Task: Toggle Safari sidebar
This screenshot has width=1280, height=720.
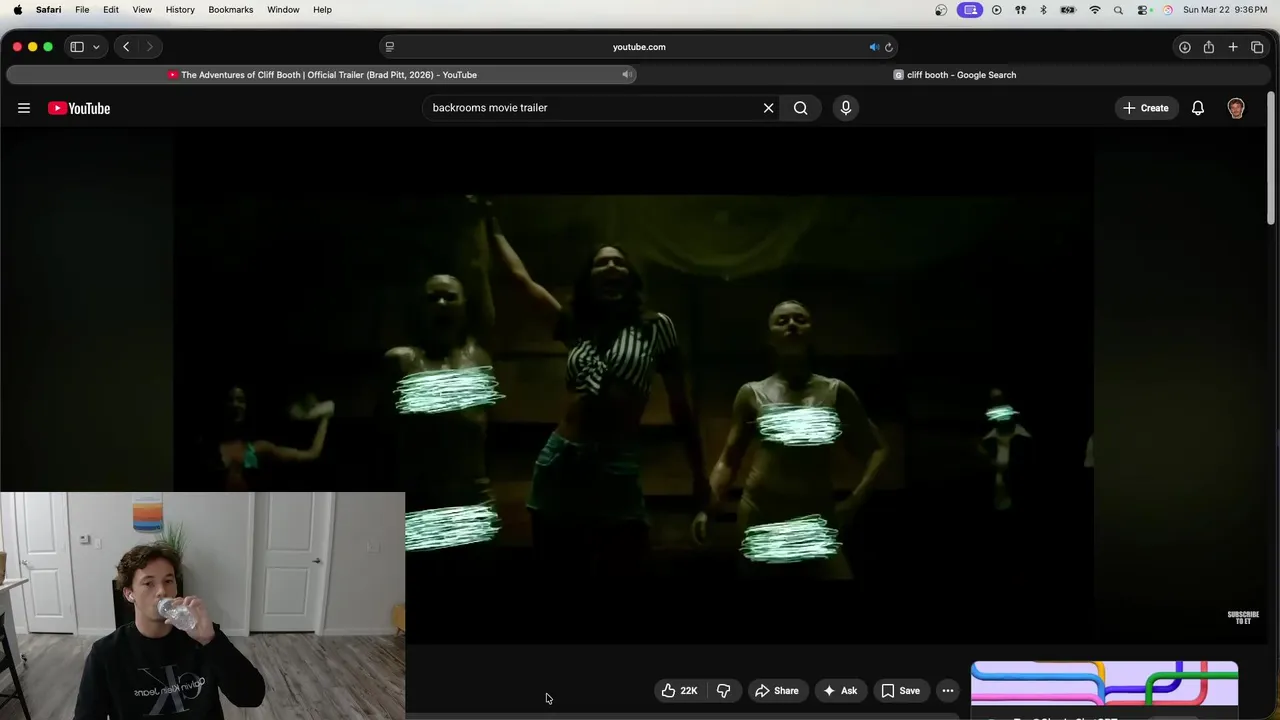Action: [x=77, y=47]
